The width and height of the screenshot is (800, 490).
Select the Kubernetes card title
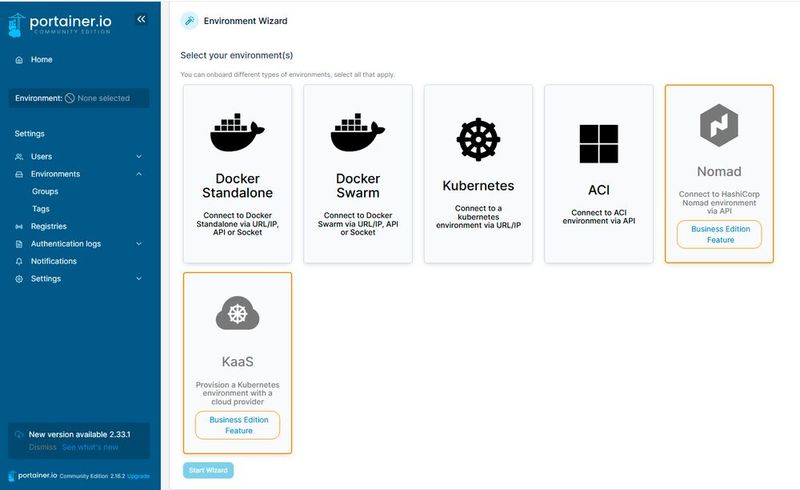(478, 186)
